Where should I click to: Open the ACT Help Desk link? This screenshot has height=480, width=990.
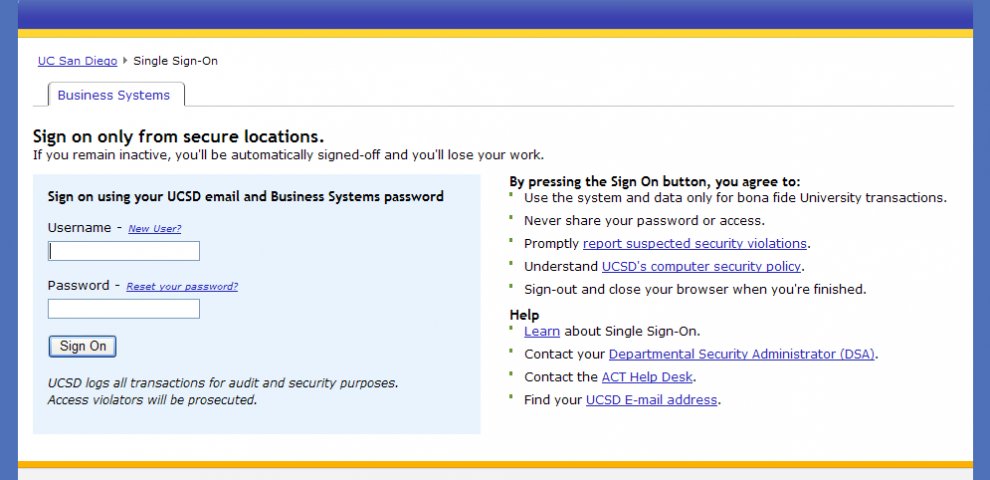tap(647, 377)
